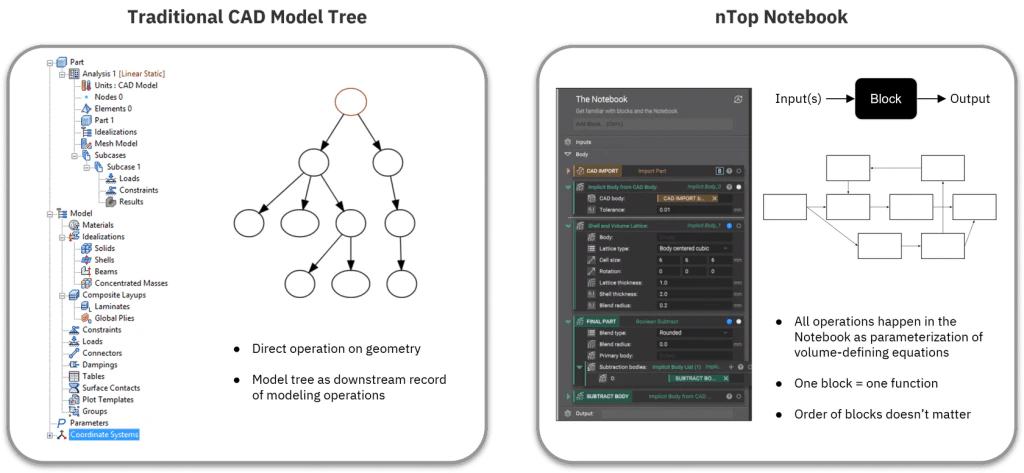Viewport: 1024px width, 473px height.
Task: Expand the Coordinate Systems node
Action: tap(50, 435)
